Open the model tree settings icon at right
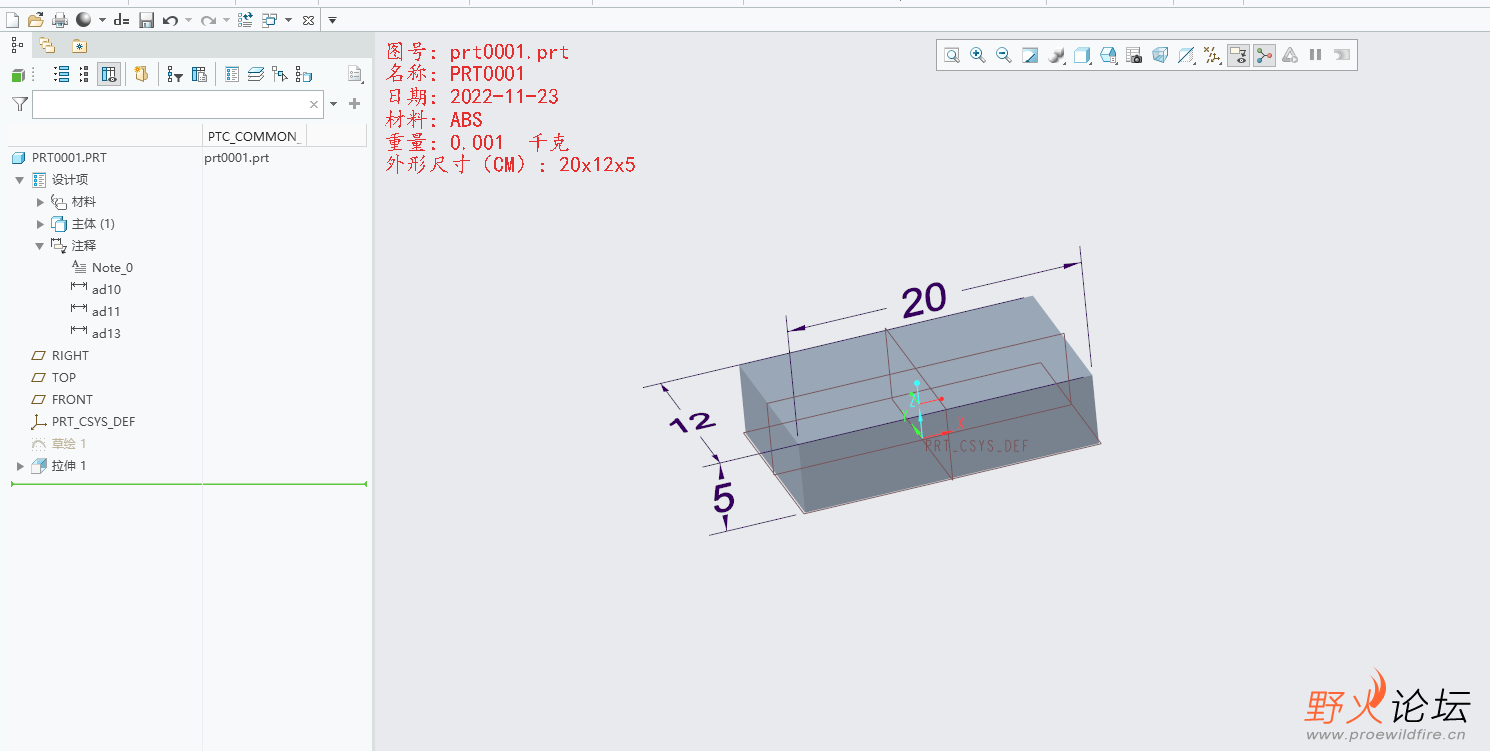This screenshot has height=751, width=1490. click(355, 74)
